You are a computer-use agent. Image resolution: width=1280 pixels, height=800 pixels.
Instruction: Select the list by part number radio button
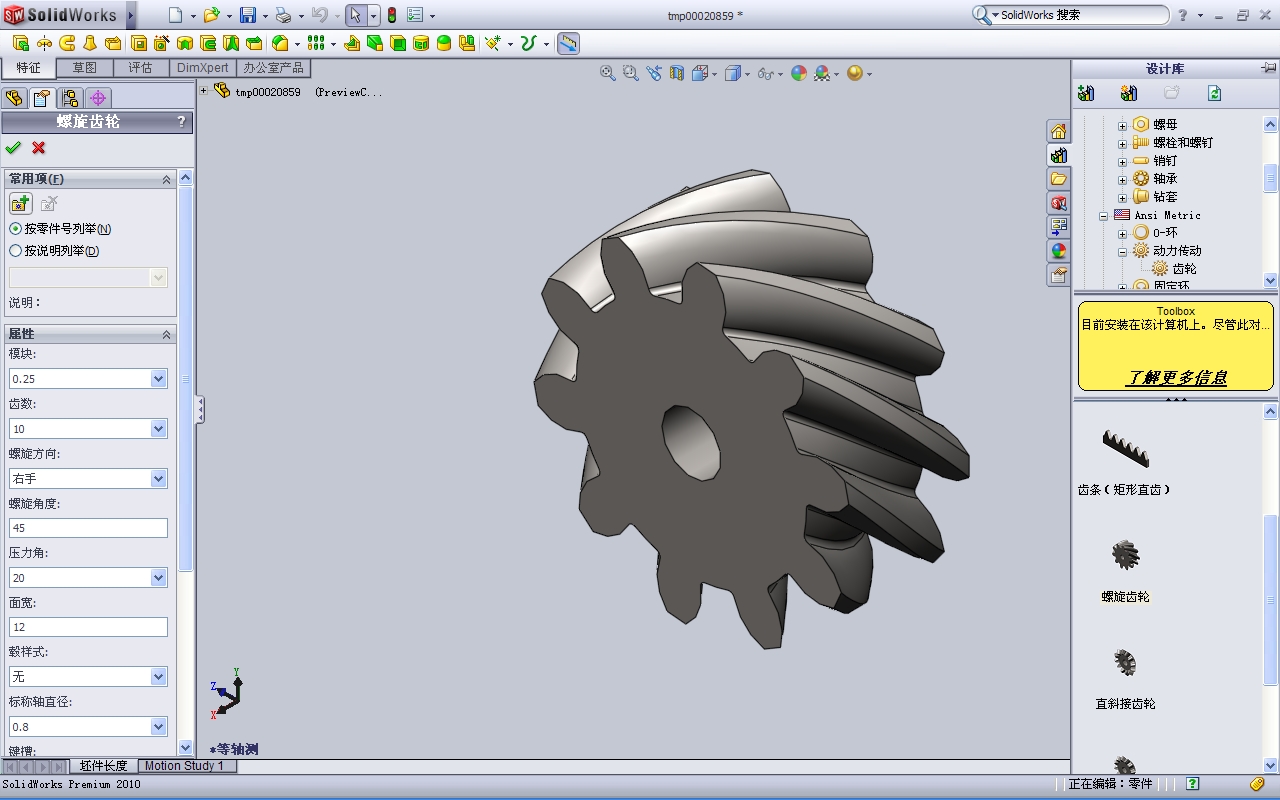tap(15, 229)
